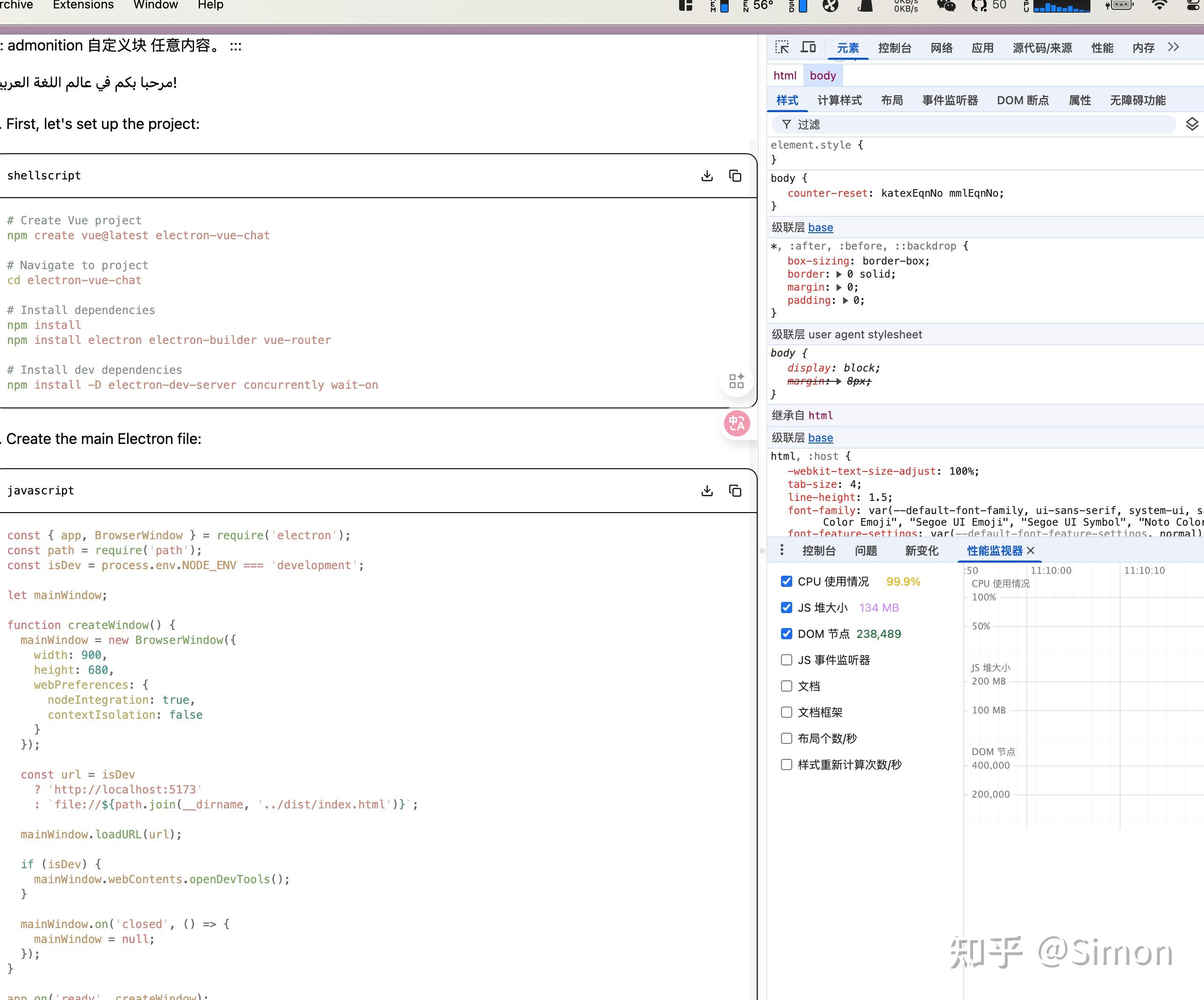Click the pink translate floating icon
1204x1000 pixels.
tap(737, 424)
